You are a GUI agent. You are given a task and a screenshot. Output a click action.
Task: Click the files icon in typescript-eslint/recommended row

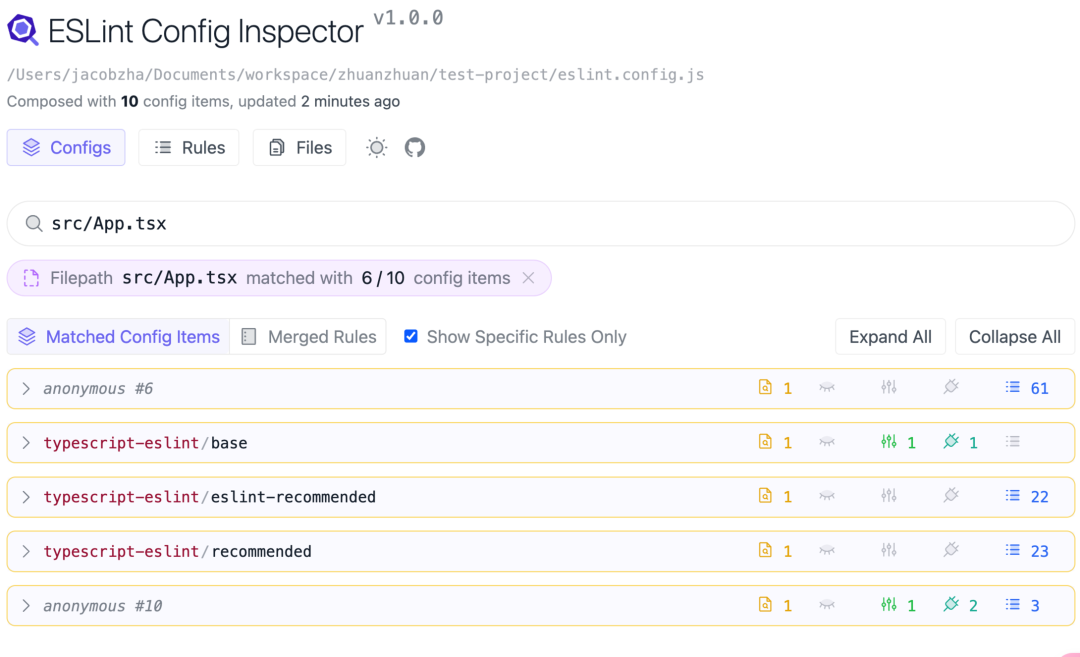point(765,550)
